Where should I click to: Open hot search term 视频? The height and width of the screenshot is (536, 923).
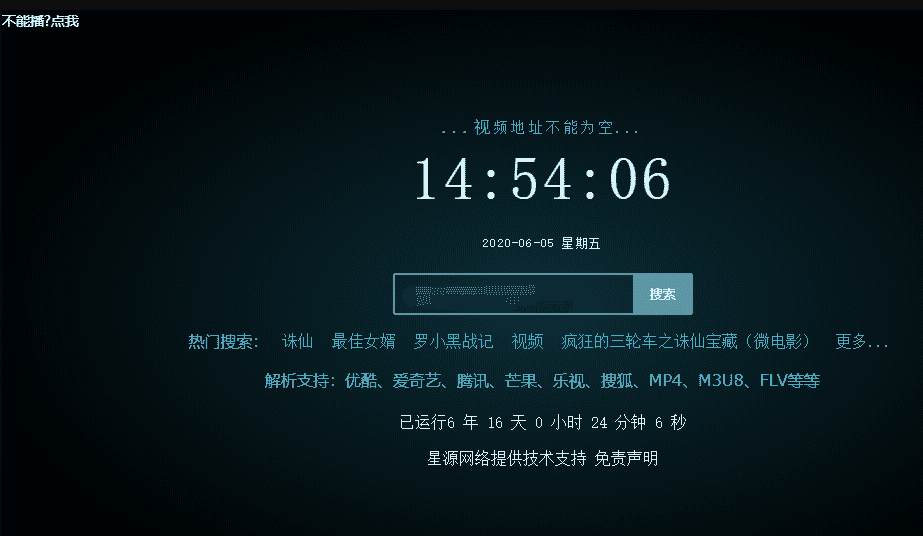pyautogui.click(x=527, y=341)
